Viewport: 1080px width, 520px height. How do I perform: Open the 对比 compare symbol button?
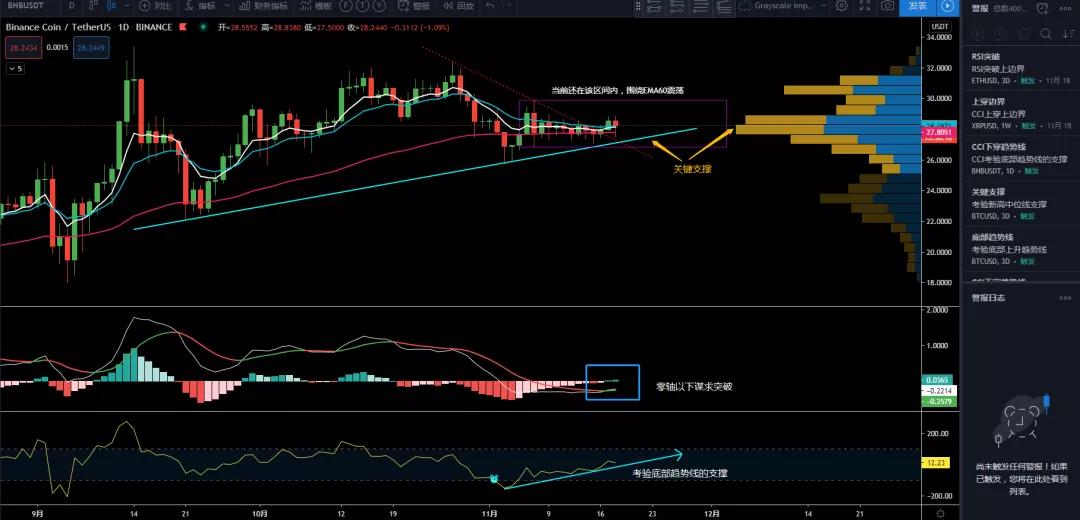(x=155, y=6)
